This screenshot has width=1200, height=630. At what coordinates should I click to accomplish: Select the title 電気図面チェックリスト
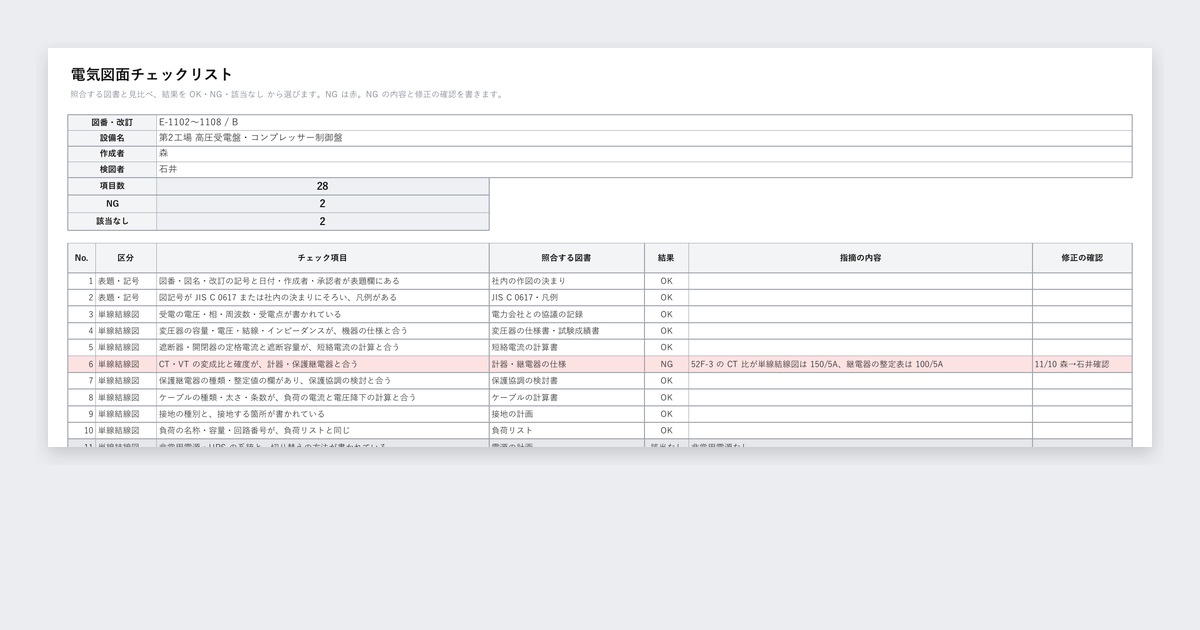point(152,74)
